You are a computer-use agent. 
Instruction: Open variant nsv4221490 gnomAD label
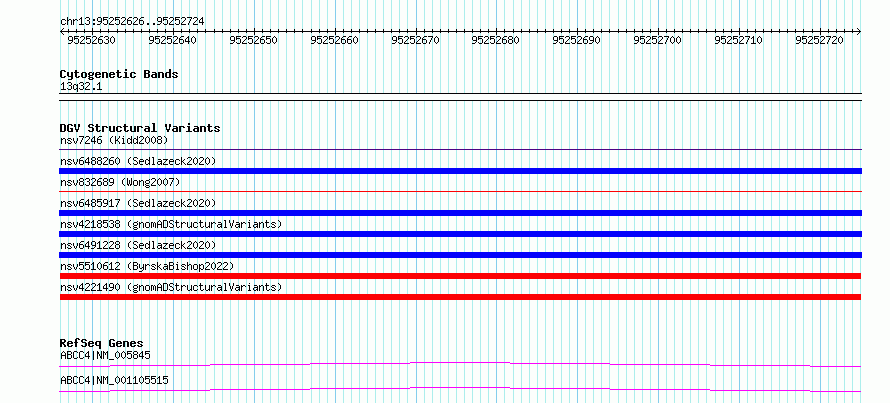pos(171,287)
